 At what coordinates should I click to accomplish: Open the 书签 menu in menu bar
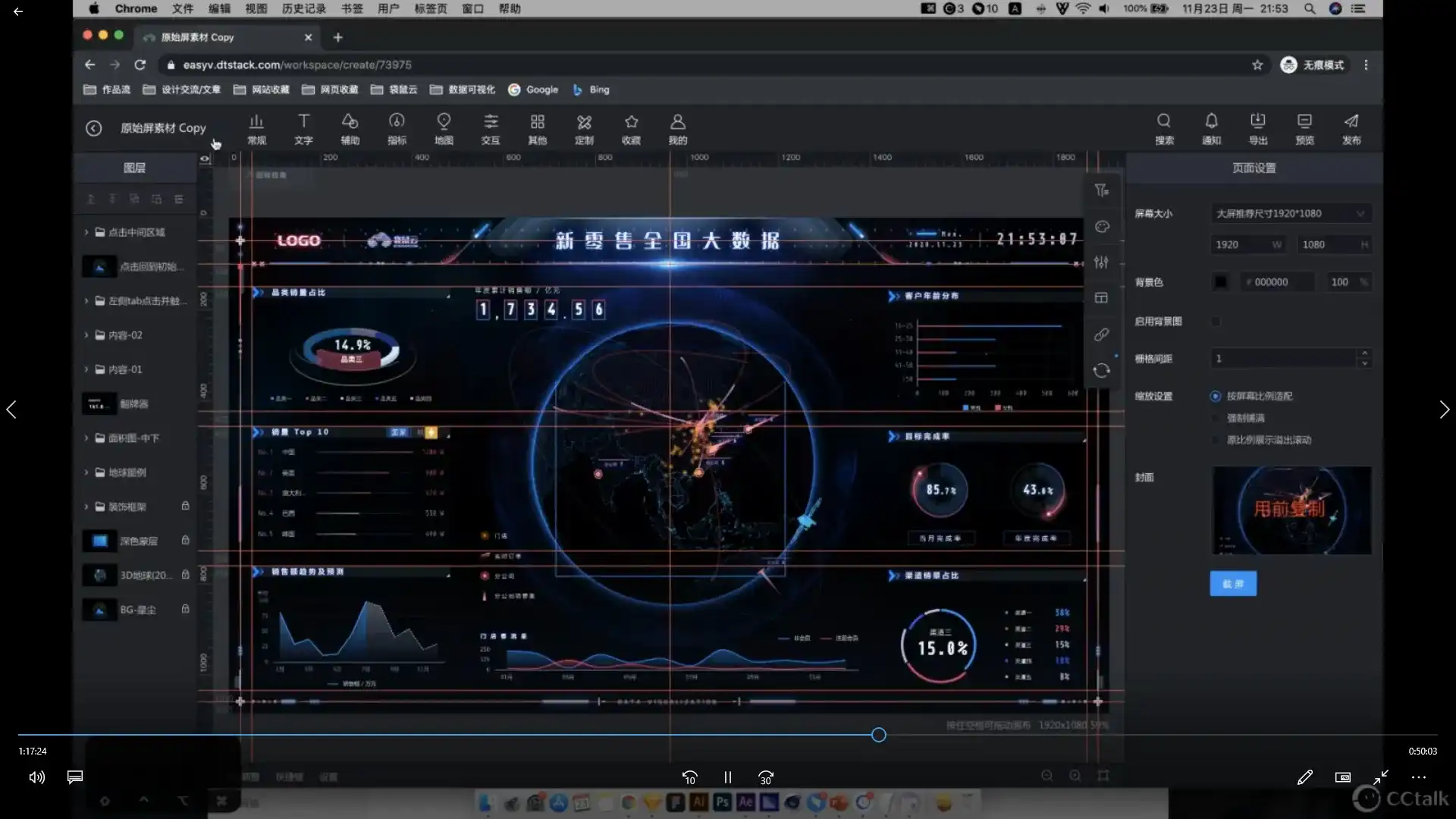click(351, 8)
